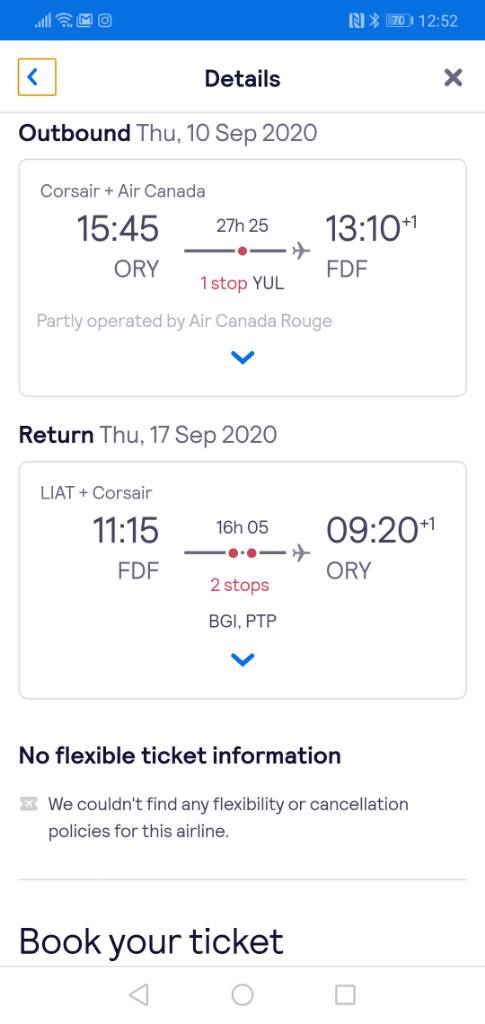The width and height of the screenshot is (485, 1024).
Task: Open the Corsair + Air Canada outbound card
Action: 242,278
